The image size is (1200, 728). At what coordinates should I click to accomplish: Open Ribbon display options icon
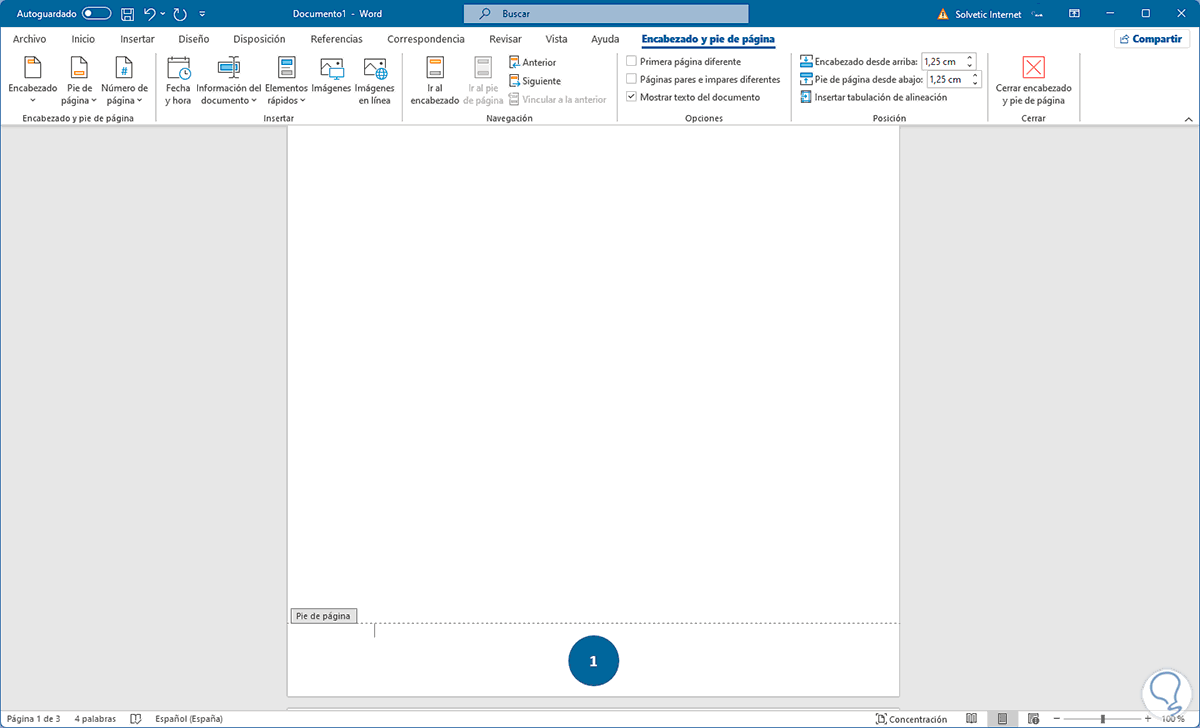(1074, 14)
